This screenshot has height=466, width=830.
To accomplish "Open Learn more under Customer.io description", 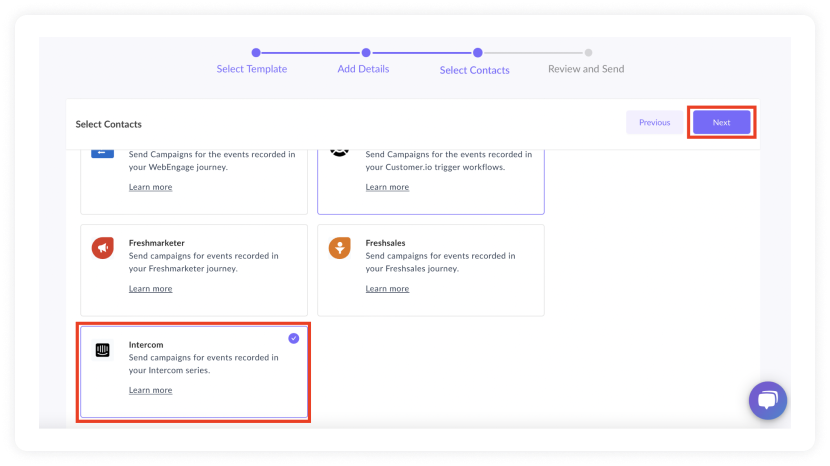I will pos(387,187).
